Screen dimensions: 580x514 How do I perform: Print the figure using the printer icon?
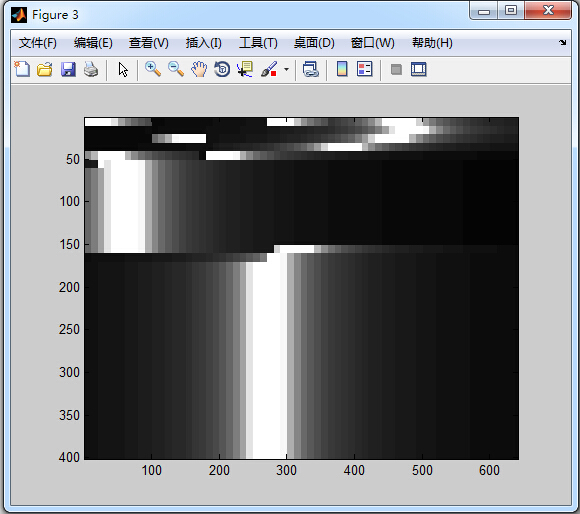[91, 69]
